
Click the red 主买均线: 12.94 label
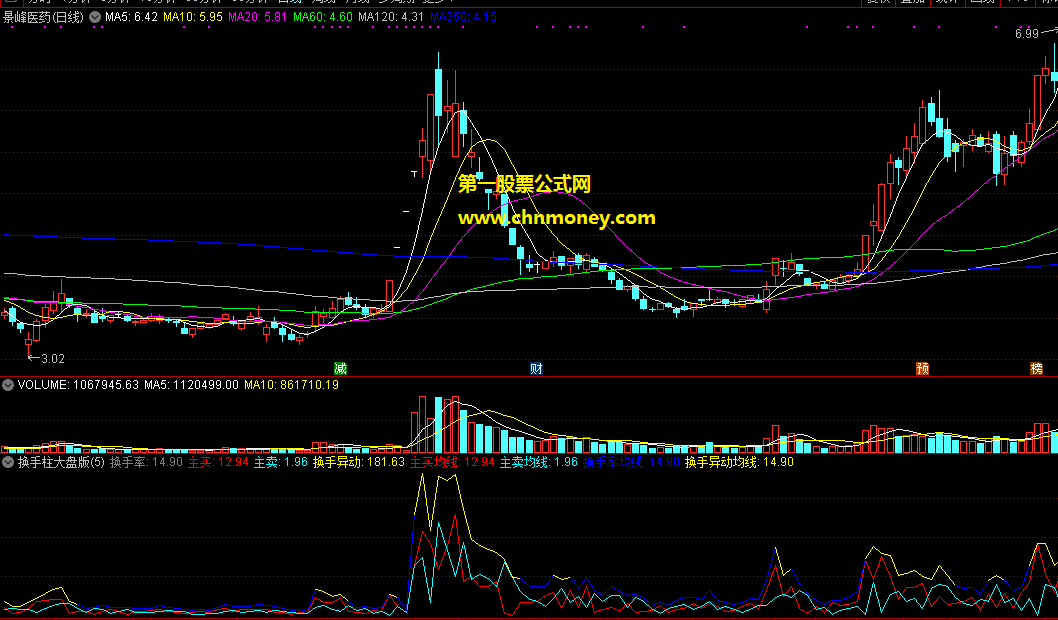tap(453, 462)
